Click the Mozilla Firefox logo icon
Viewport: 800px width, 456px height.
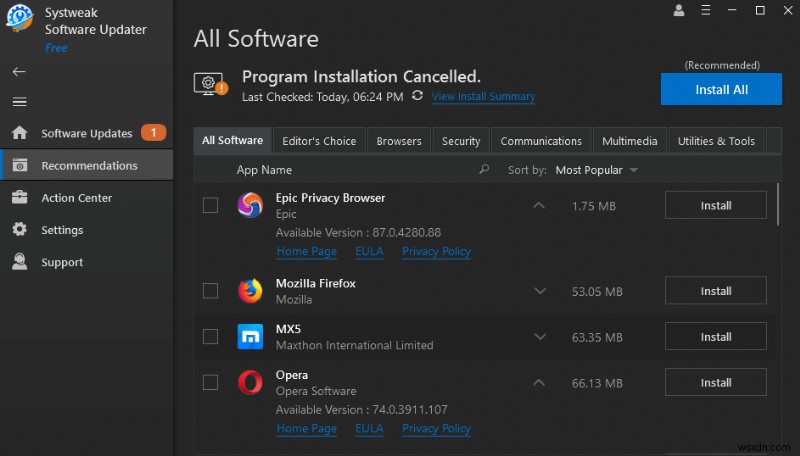coord(250,291)
